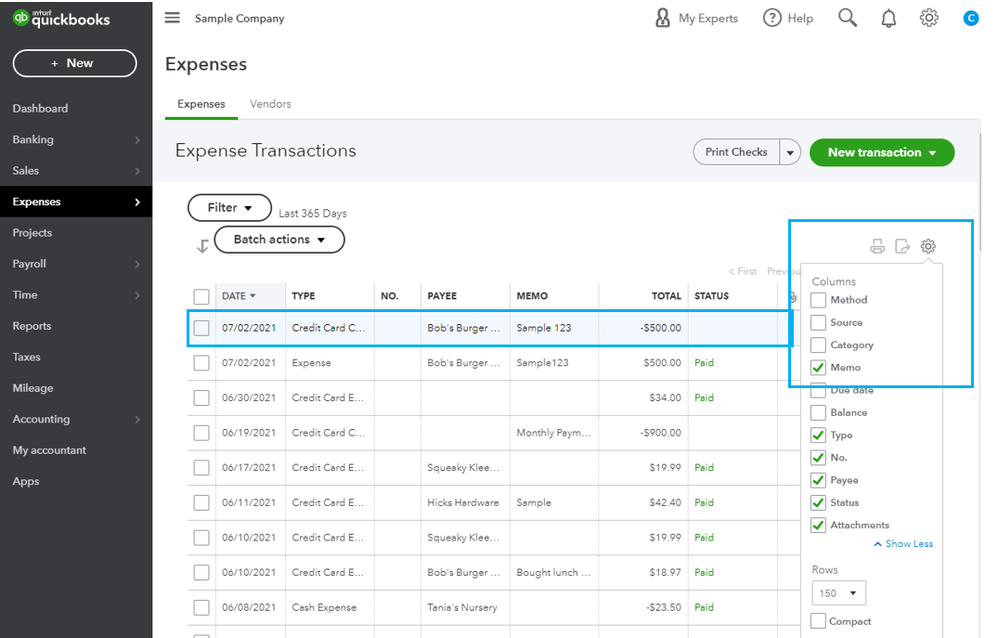Uncheck the Memo column checkbox
This screenshot has height=638, width=998.
point(818,367)
